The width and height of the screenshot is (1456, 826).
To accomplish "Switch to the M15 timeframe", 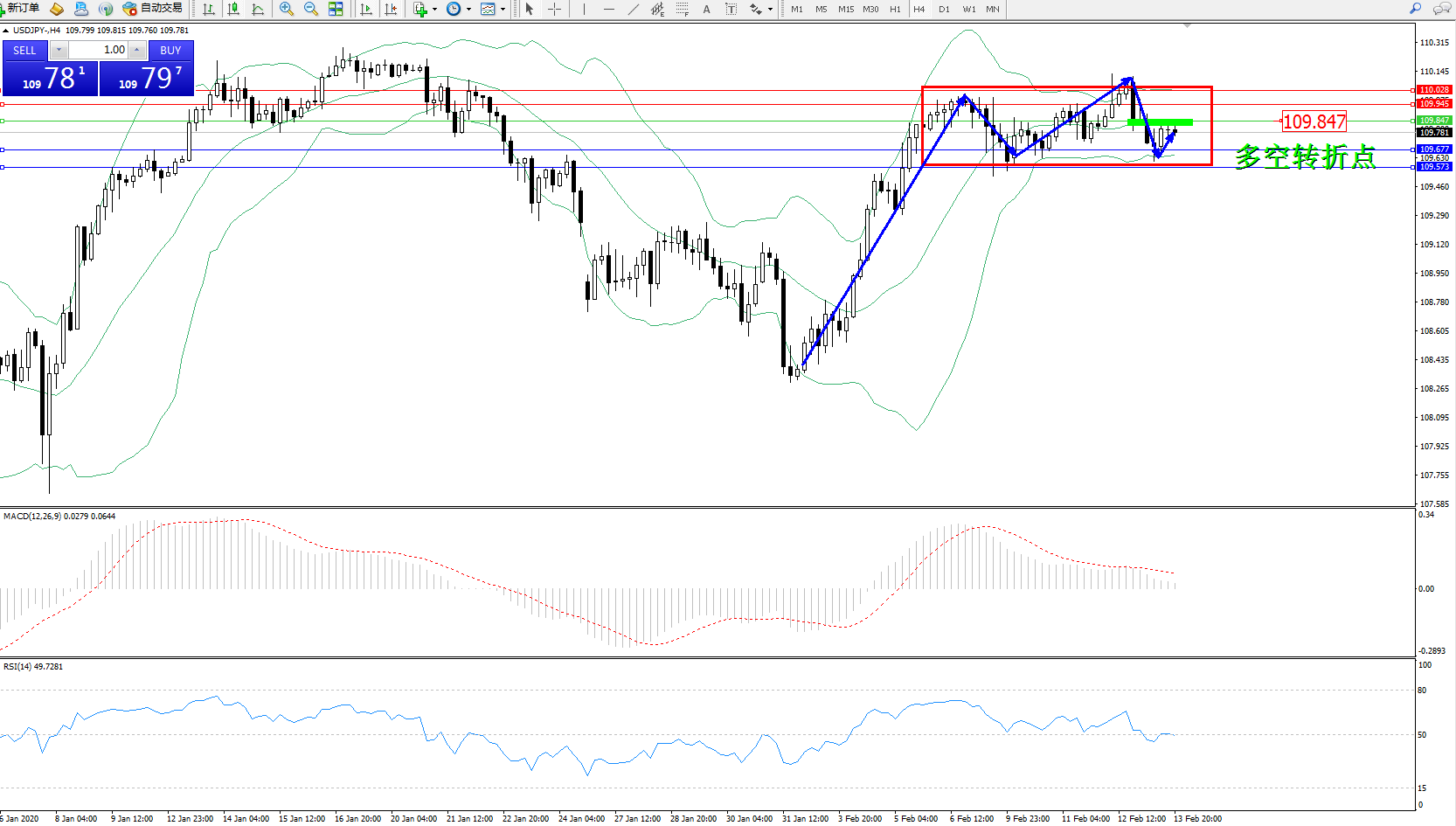I will [x=845, y=9].
